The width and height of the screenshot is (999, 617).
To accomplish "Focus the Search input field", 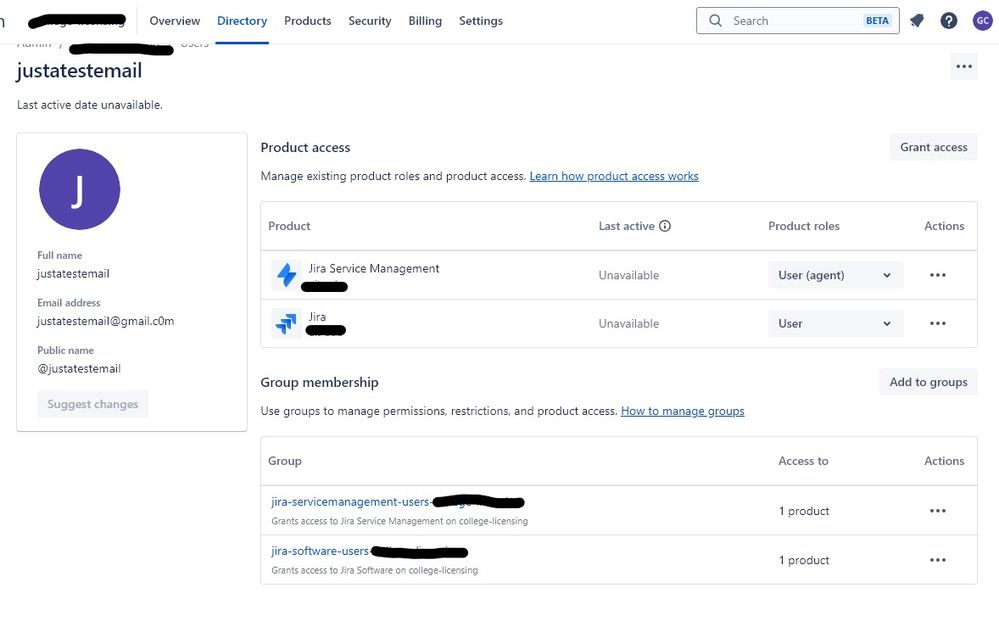I will [798, 21].
